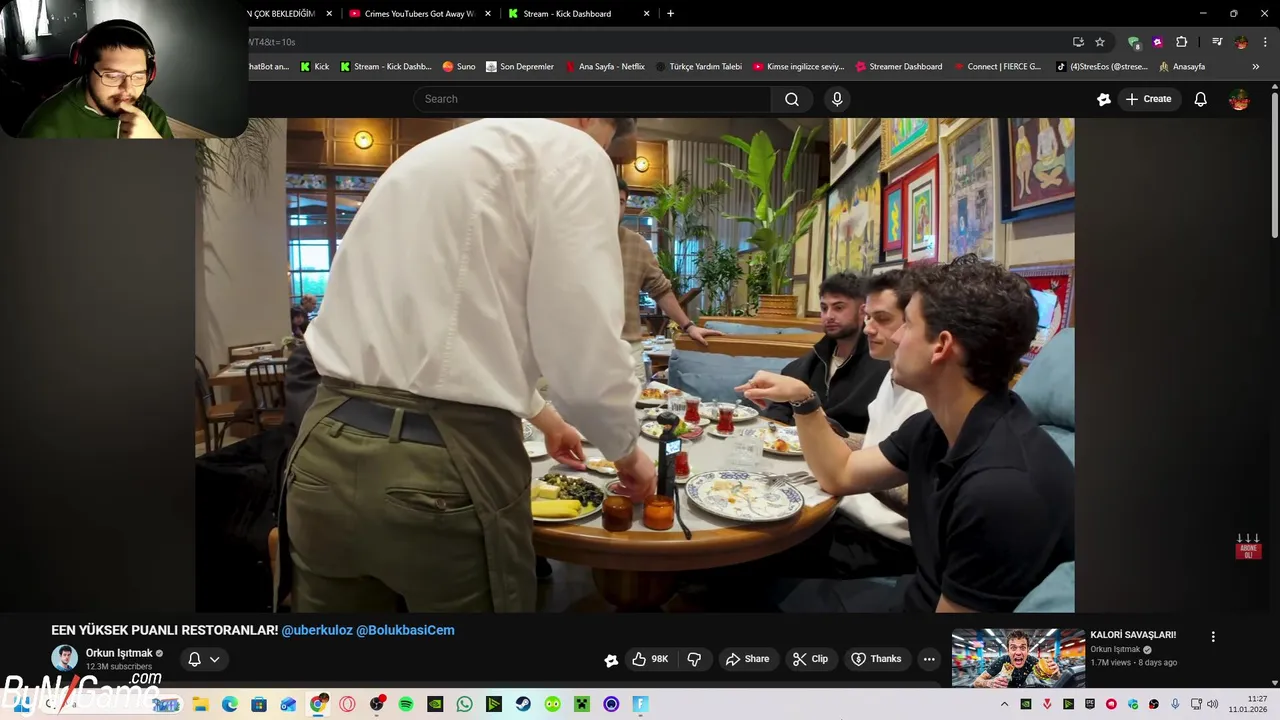Open more actions ellipsis beside Thanks
Viewport: 1280px width, 720px height.
[x=929, y=659]
